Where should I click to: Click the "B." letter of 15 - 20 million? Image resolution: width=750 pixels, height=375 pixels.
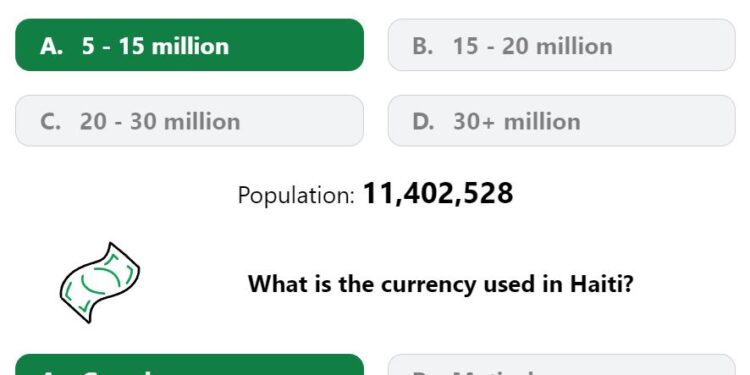tap(423, 46)
